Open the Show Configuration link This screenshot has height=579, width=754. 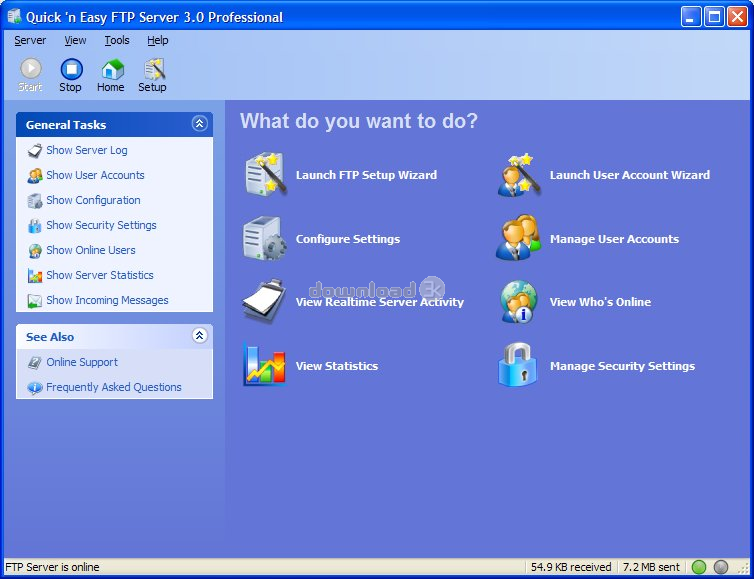pos(93,201)
